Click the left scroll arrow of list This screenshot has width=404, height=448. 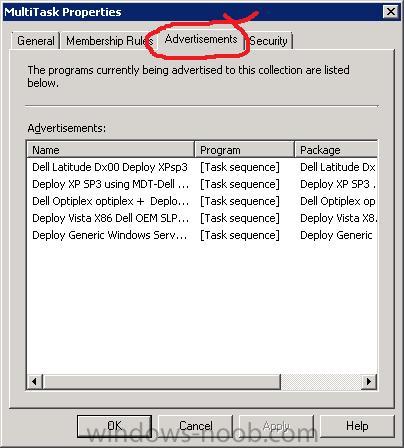34,381
